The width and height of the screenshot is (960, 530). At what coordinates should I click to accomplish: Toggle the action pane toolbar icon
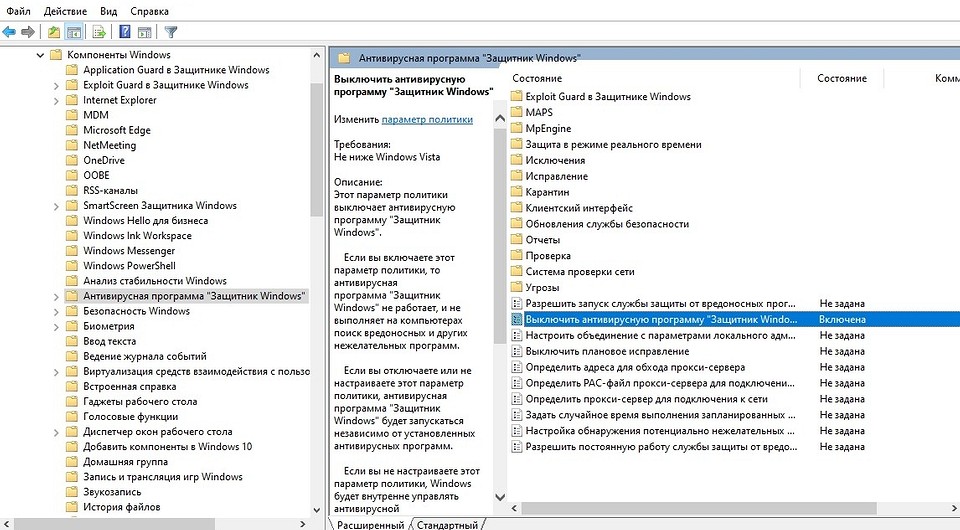pos(143,32)
